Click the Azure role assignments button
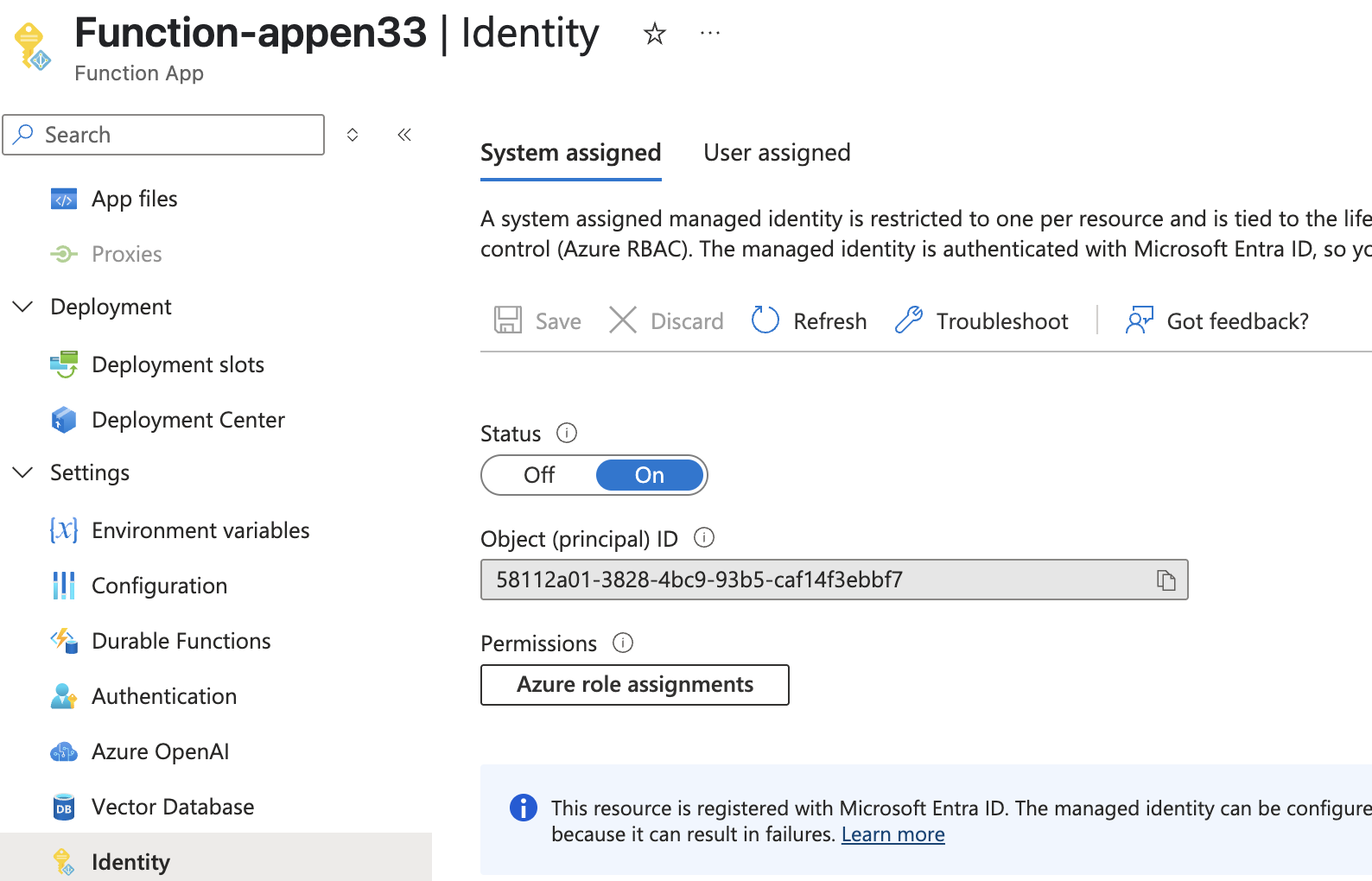This screenshot has width=1372, height=881. click(635, 685)
